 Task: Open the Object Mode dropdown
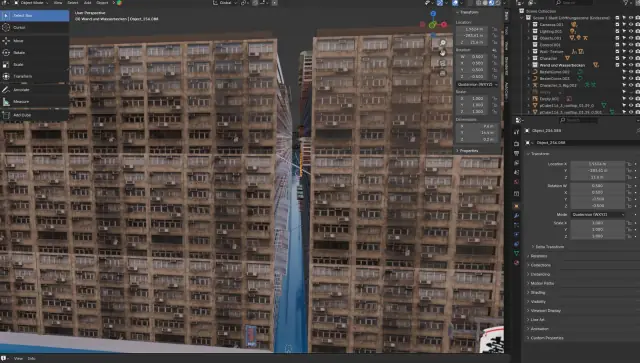tap(32, 3)
